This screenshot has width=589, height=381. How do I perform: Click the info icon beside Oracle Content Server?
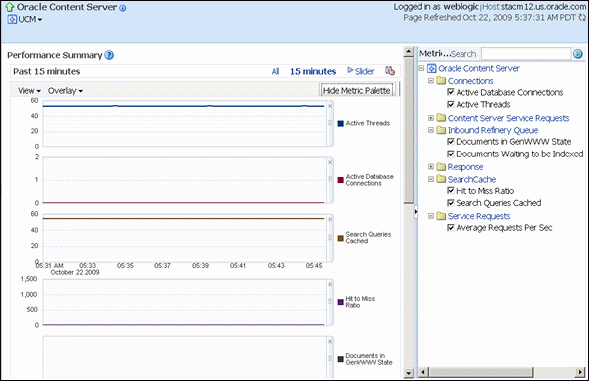click(x=123, y=8)
